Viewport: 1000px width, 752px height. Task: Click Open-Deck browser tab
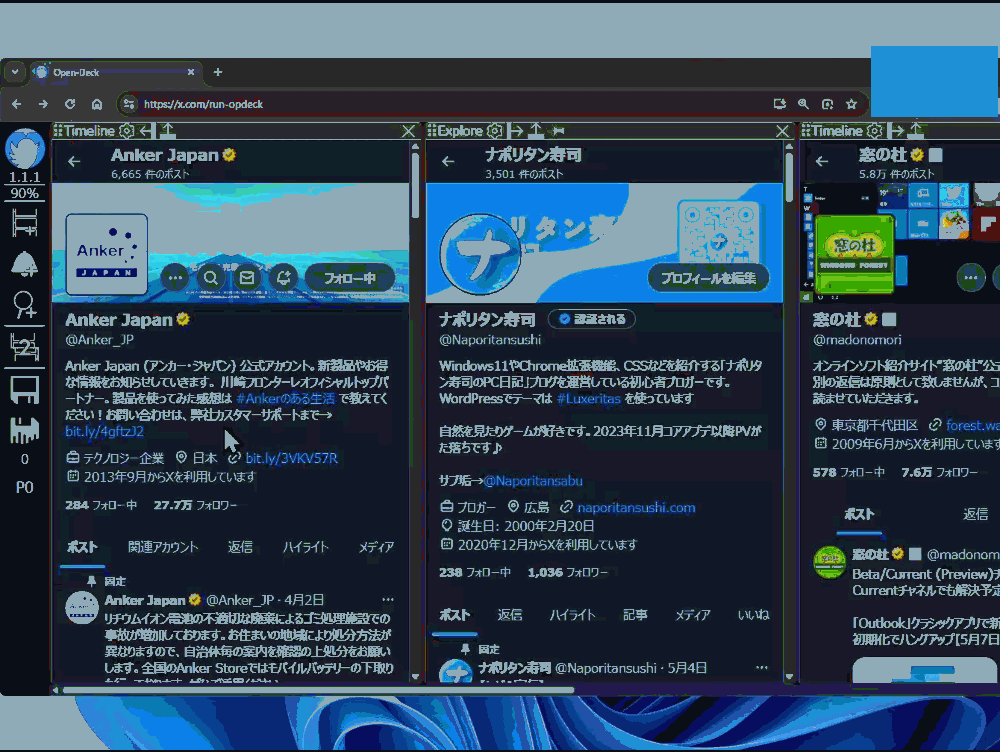(116, 73)
